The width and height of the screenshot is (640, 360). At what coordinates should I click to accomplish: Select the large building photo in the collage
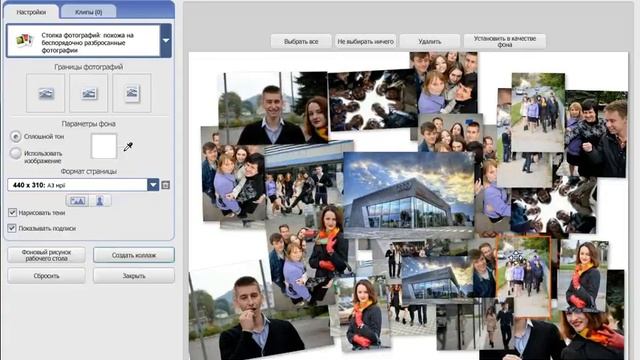point(409,195)
